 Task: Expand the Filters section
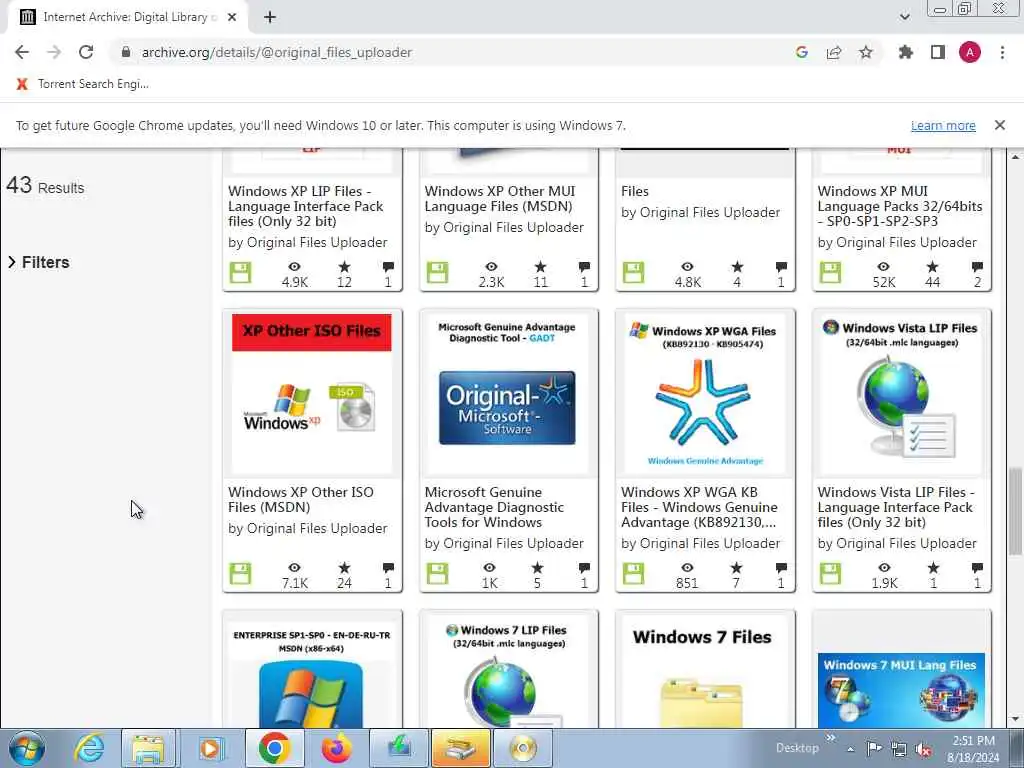pyautogui.click(x=39, y=262)
